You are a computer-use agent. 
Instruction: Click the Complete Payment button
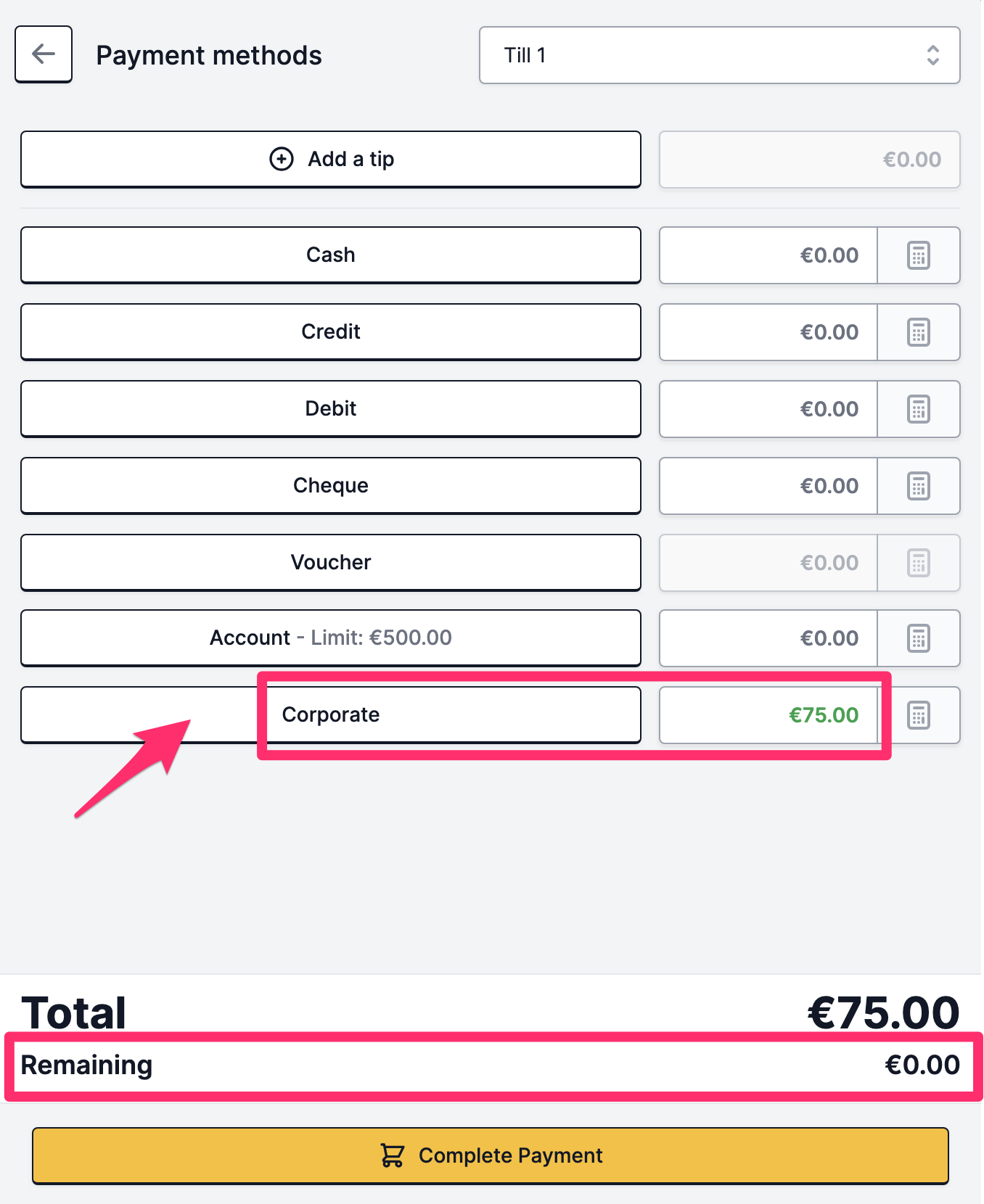coord(491,1155)
